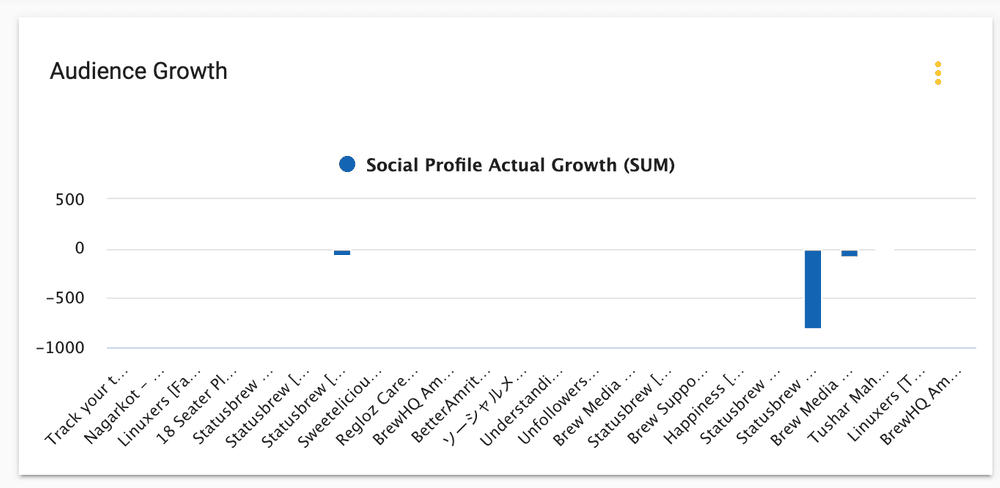The width and height of the screenshot is (1000, 488).
Task: Click the "Regloz Care..." label
Action: tap(376, 408)
